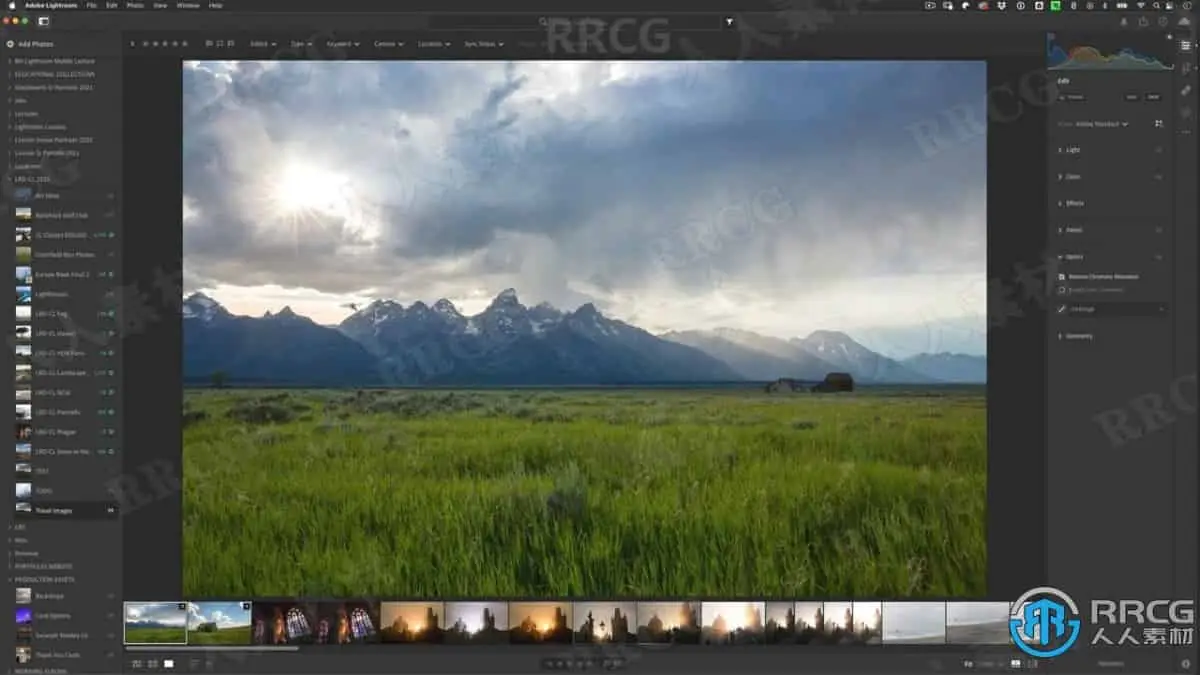
Task: Click the filmstrip horizontal scrollbar
Action: tap(211, 648)
